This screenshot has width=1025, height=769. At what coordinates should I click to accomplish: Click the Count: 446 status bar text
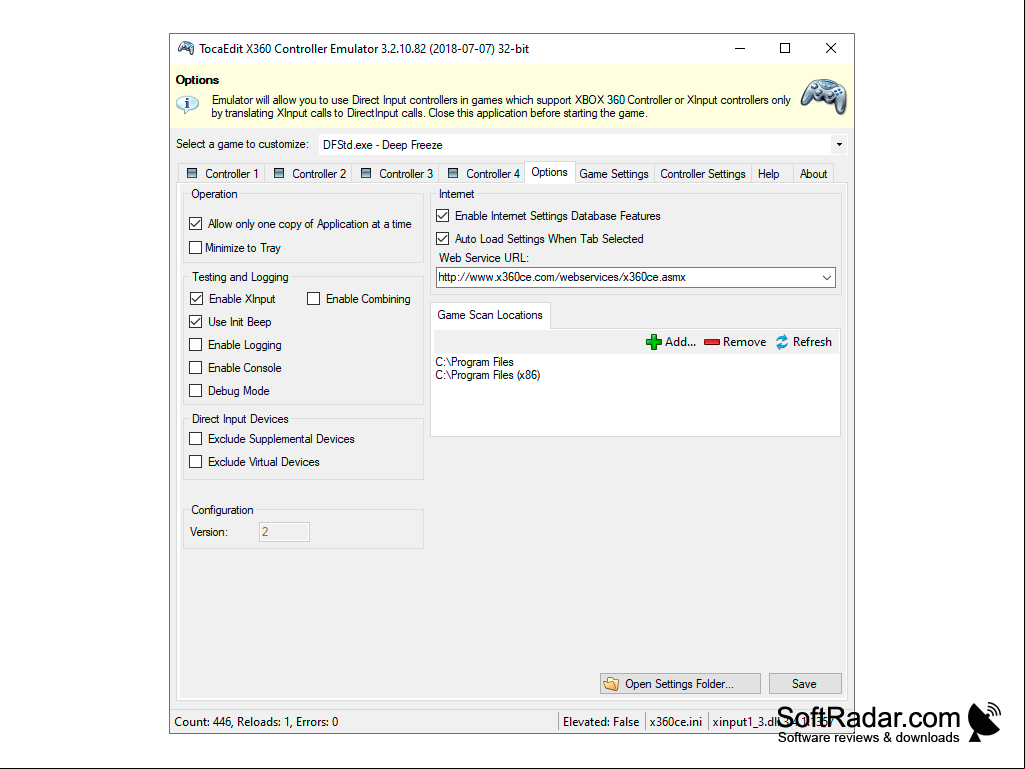coord(256,722)
